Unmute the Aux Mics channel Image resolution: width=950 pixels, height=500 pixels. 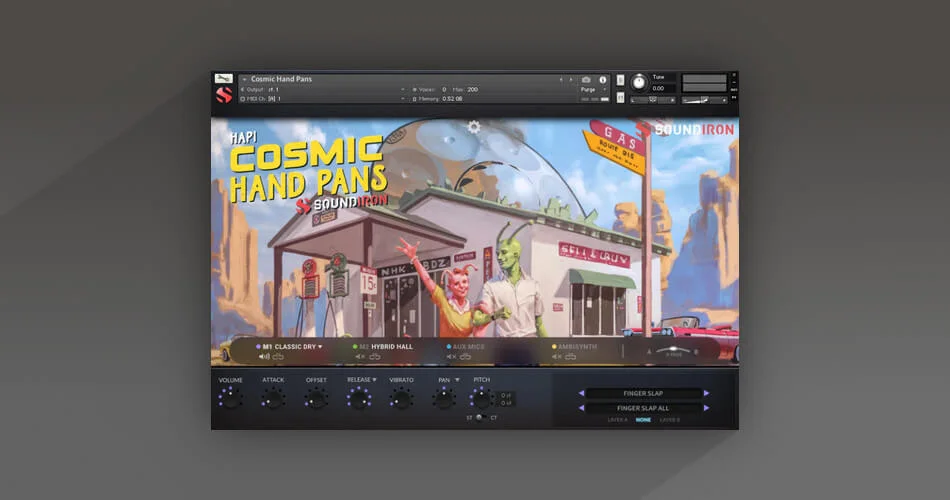click(451, 356)
